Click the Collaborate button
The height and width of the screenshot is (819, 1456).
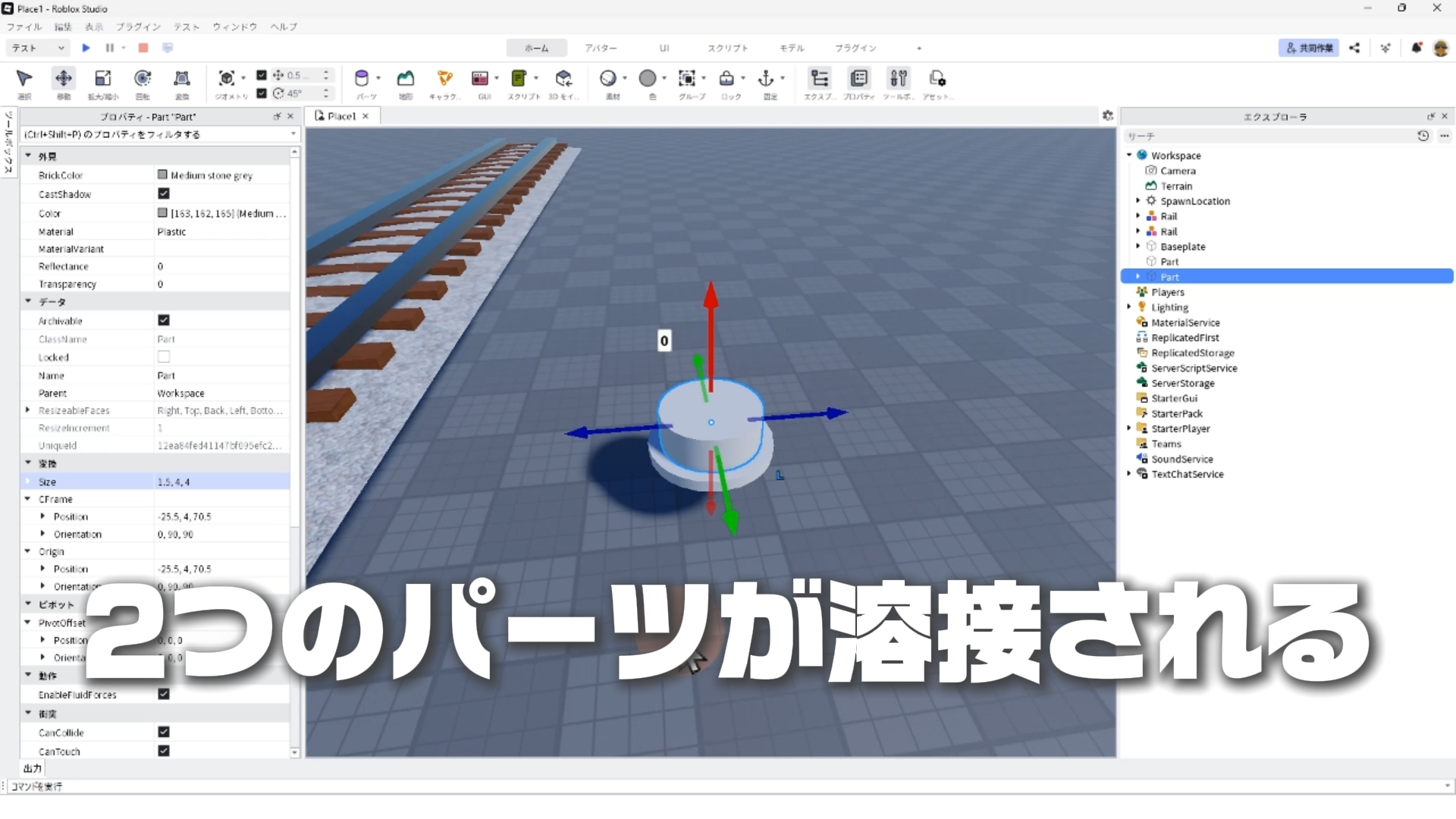click(1309, 48)
